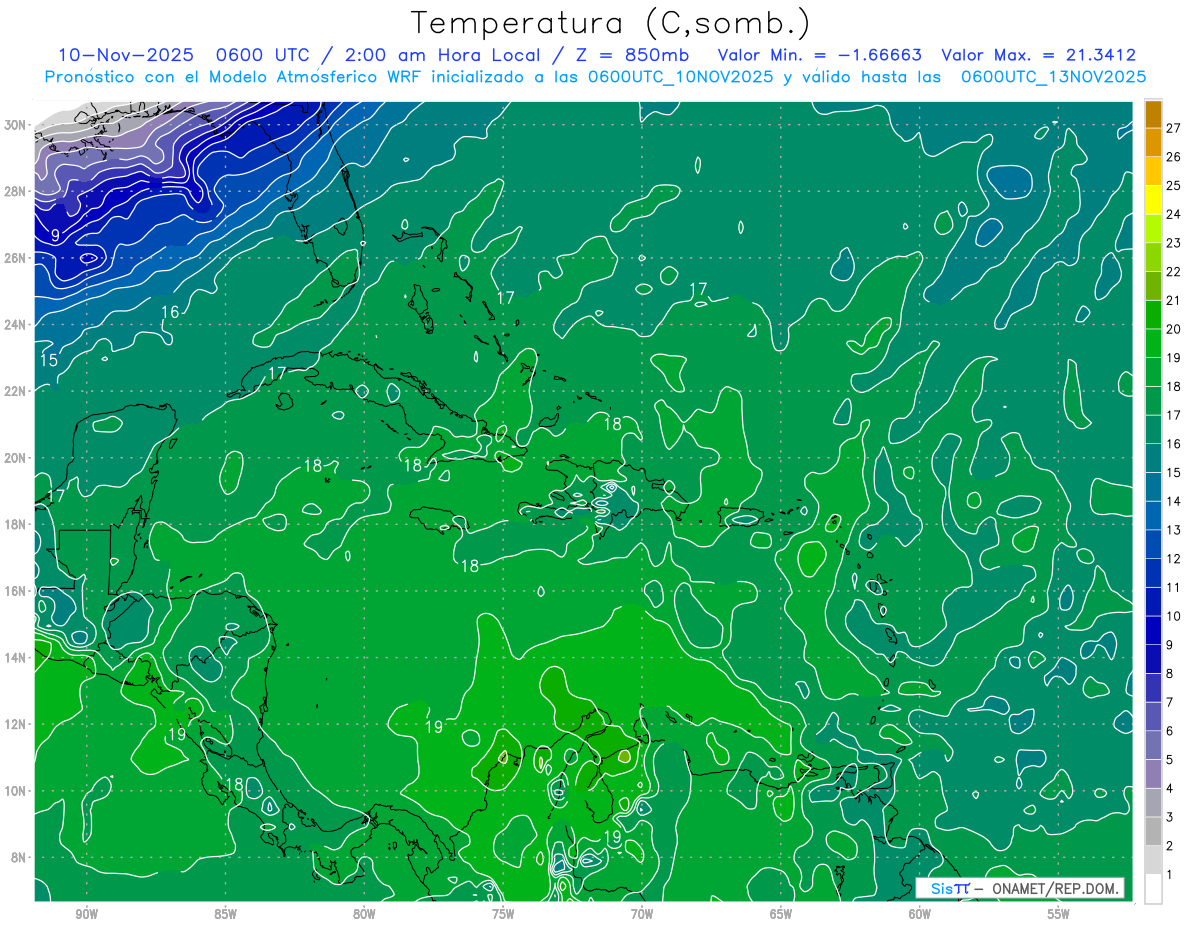The image size is (1200, 927).
Task: Click the 16N latitude axis label
Action: click(x=16, y=591)
